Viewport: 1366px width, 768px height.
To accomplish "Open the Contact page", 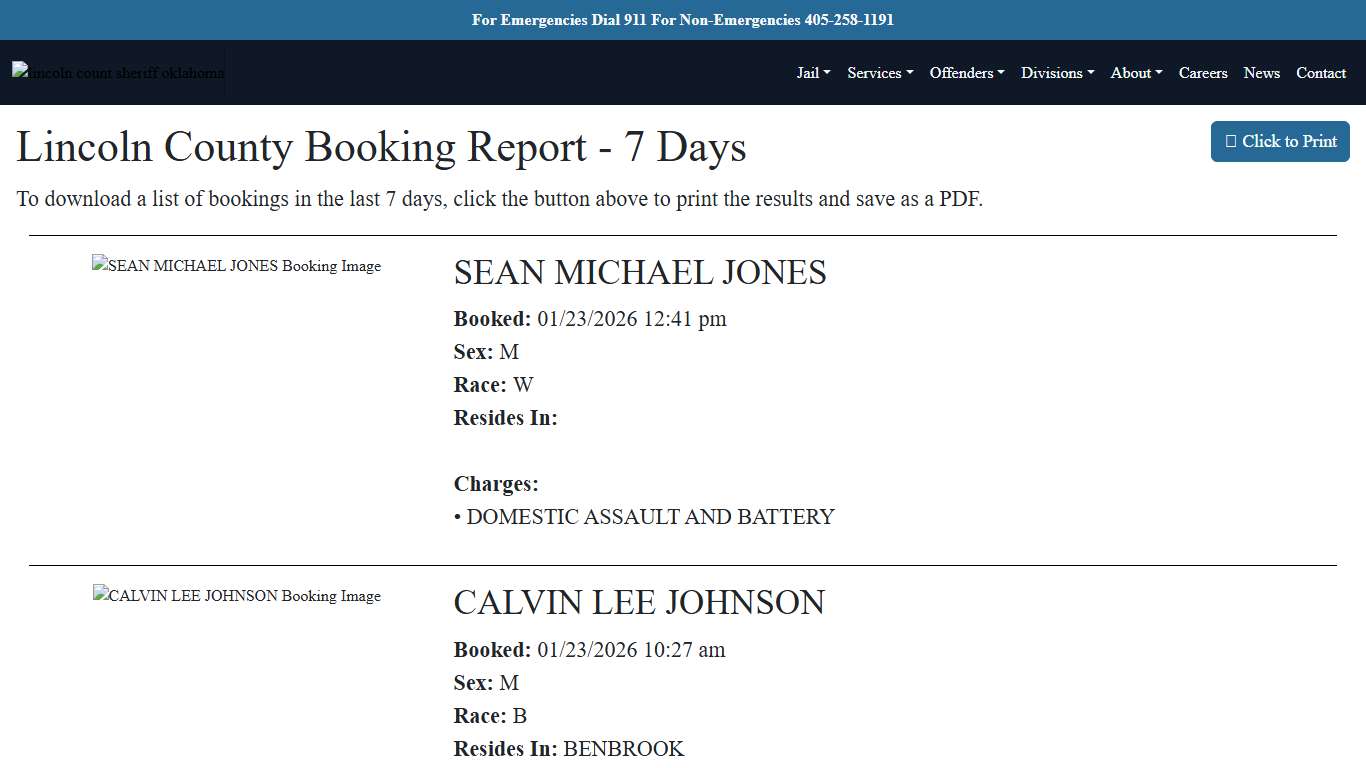I will (1321, 72).
